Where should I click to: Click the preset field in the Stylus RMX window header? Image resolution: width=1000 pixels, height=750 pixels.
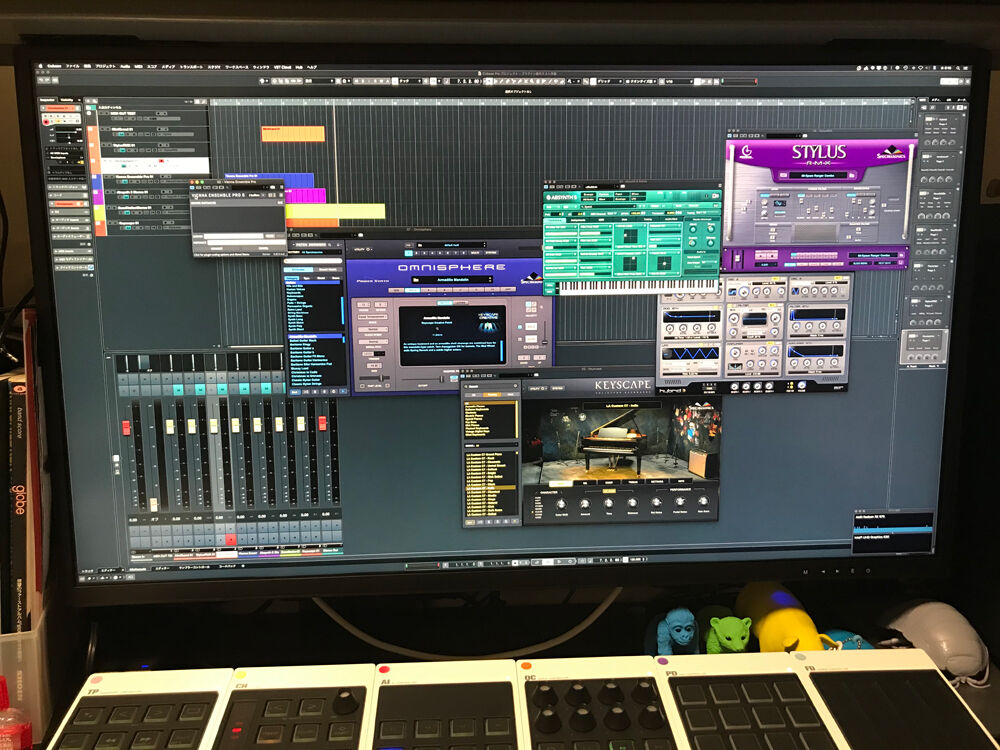point(783,136)
